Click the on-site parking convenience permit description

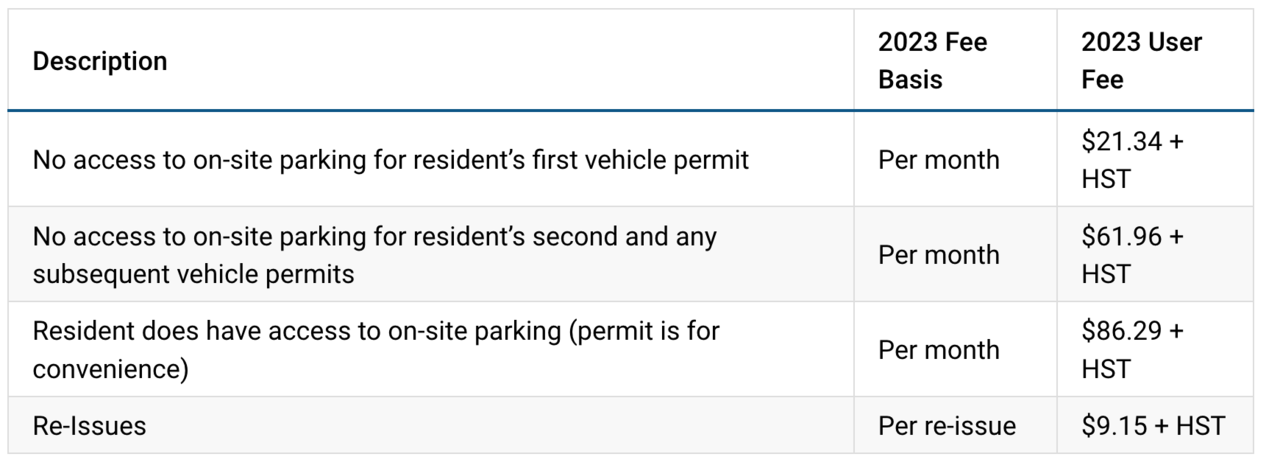point(376,350)
